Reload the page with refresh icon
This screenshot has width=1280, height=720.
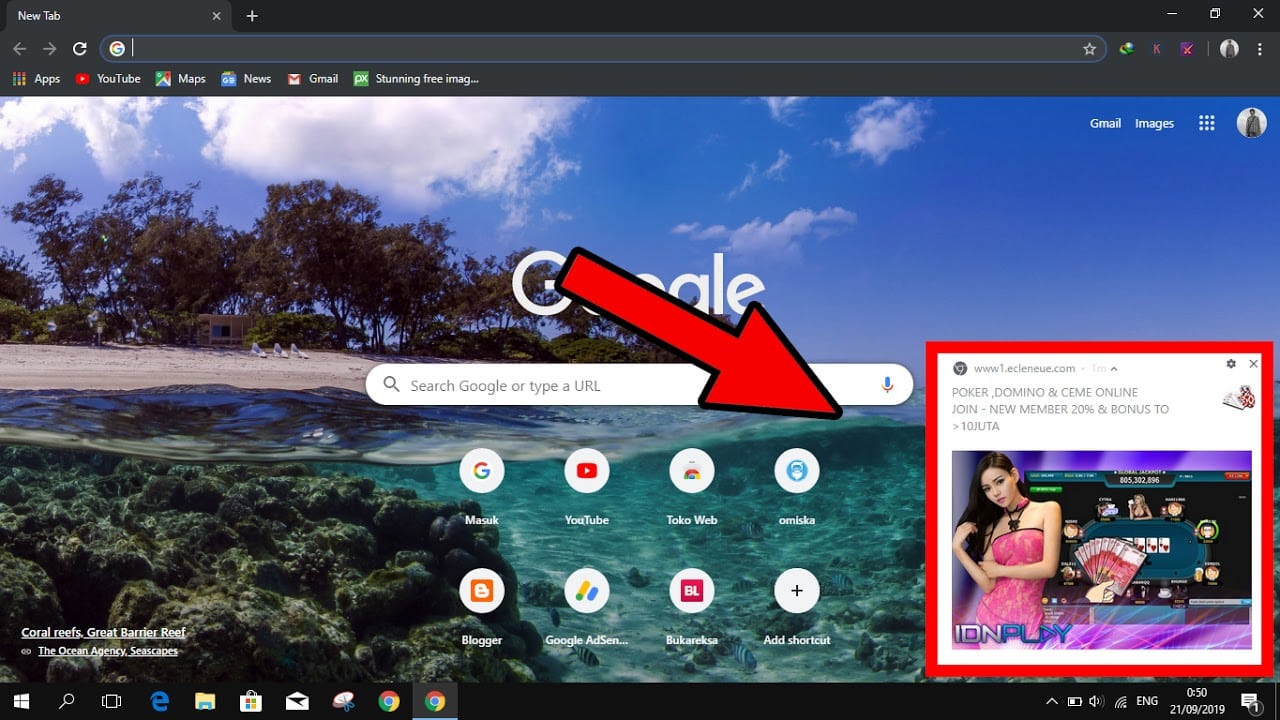point(80,49)
